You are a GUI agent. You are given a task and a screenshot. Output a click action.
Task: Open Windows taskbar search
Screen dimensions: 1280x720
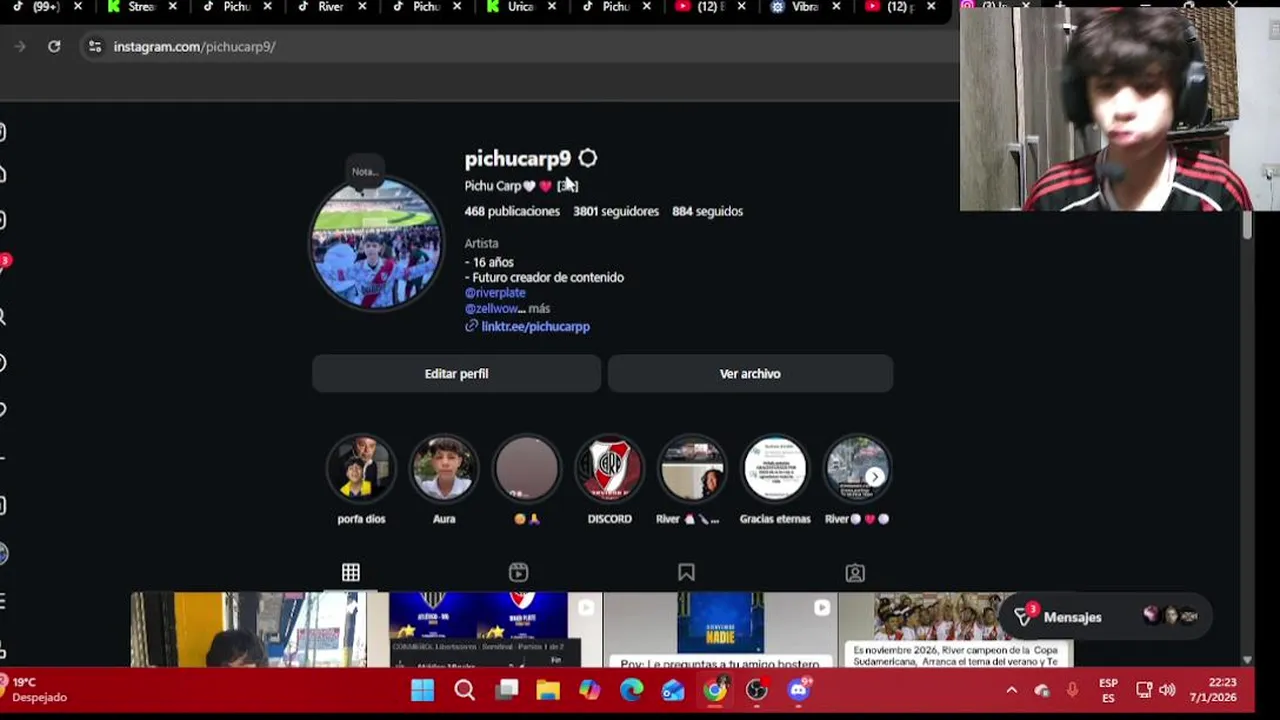tap(464, 690)
